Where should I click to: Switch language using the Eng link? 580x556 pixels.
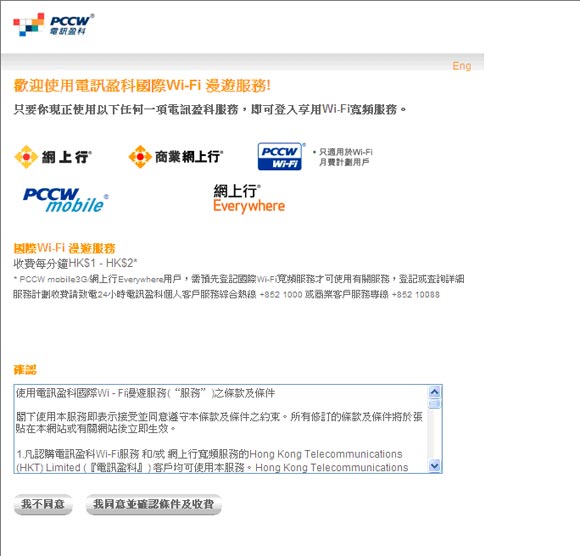coord(461,66)
